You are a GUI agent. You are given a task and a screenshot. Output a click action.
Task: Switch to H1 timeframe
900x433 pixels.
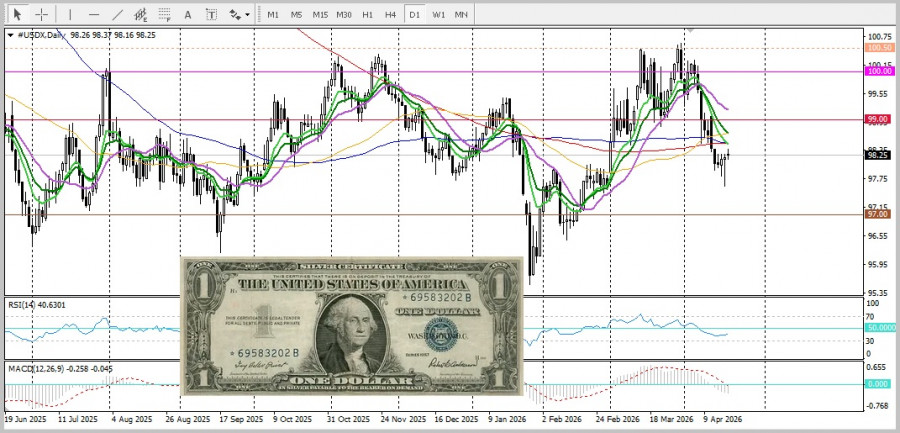pyautogui.click(x=367, y=14)
